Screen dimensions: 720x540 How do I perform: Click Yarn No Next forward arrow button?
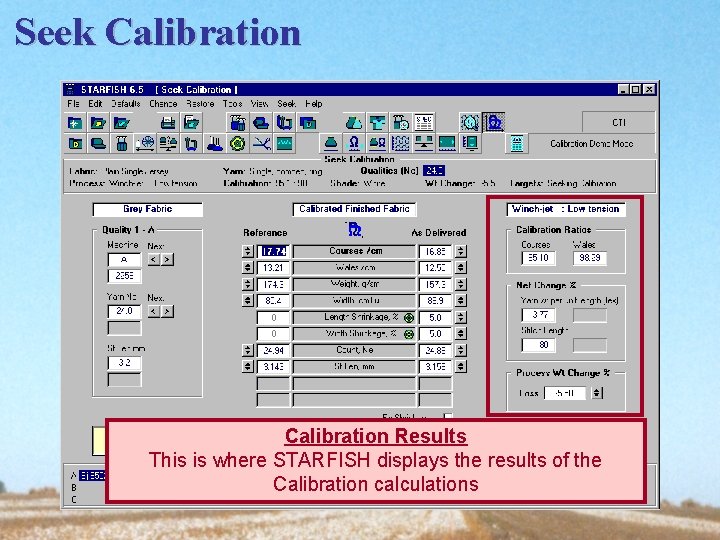(168, 312)
